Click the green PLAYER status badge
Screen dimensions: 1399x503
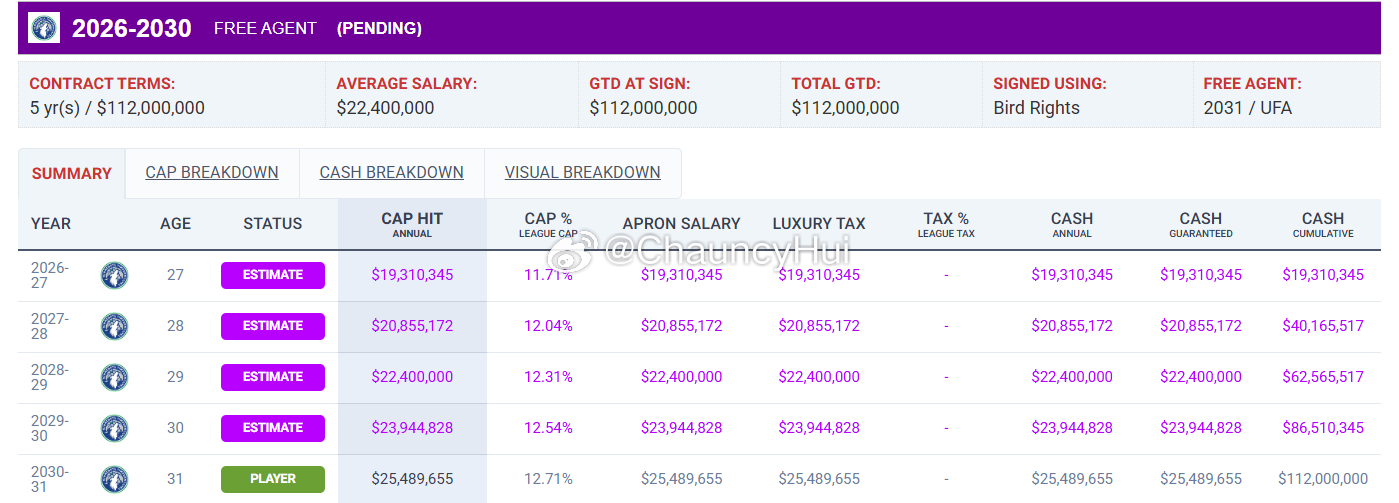pyautogui.click(x=273, y=479)
